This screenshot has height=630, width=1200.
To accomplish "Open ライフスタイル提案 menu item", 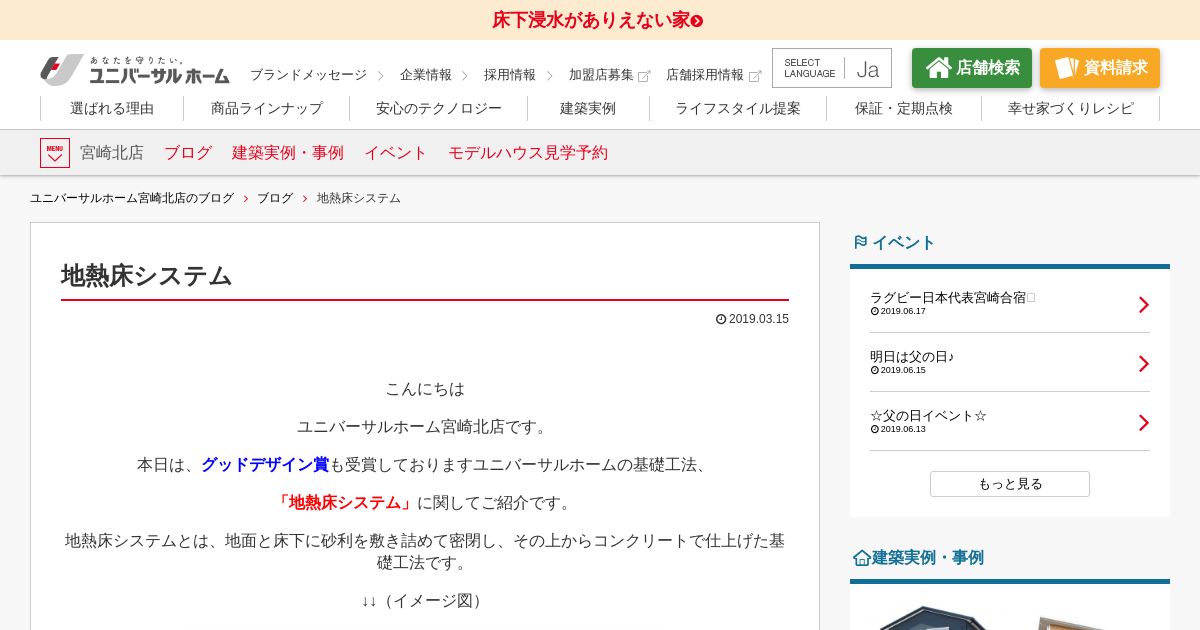I will pyautogui.click(x=738, y=108).
